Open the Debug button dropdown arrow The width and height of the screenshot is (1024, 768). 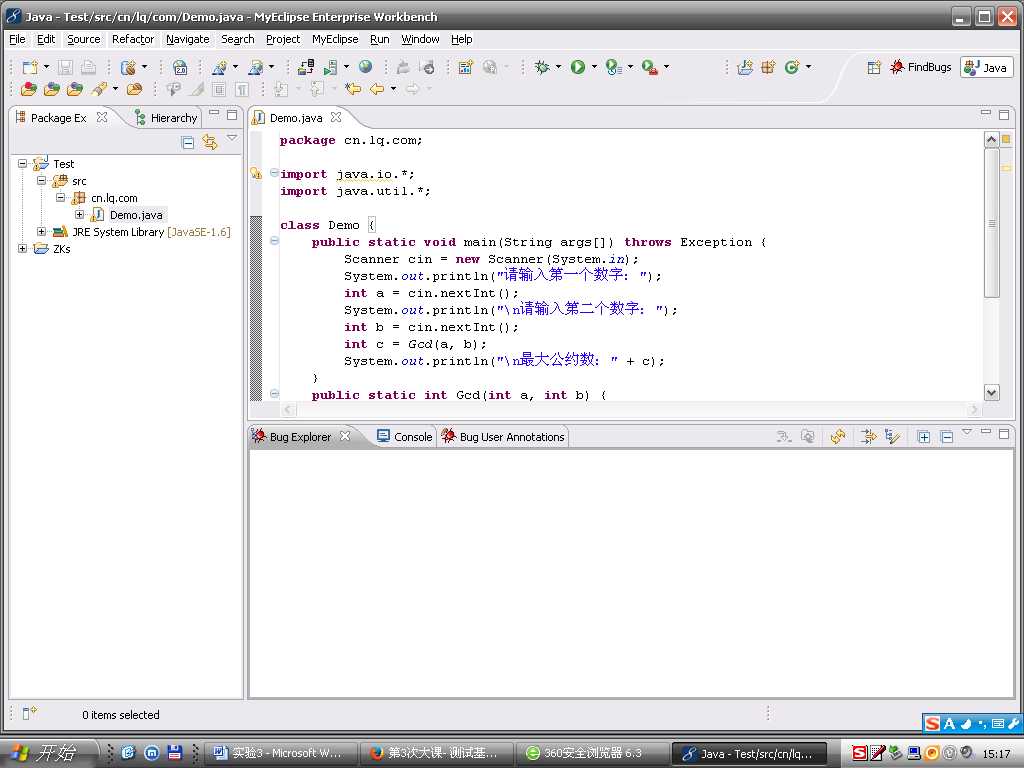[558, 67]
